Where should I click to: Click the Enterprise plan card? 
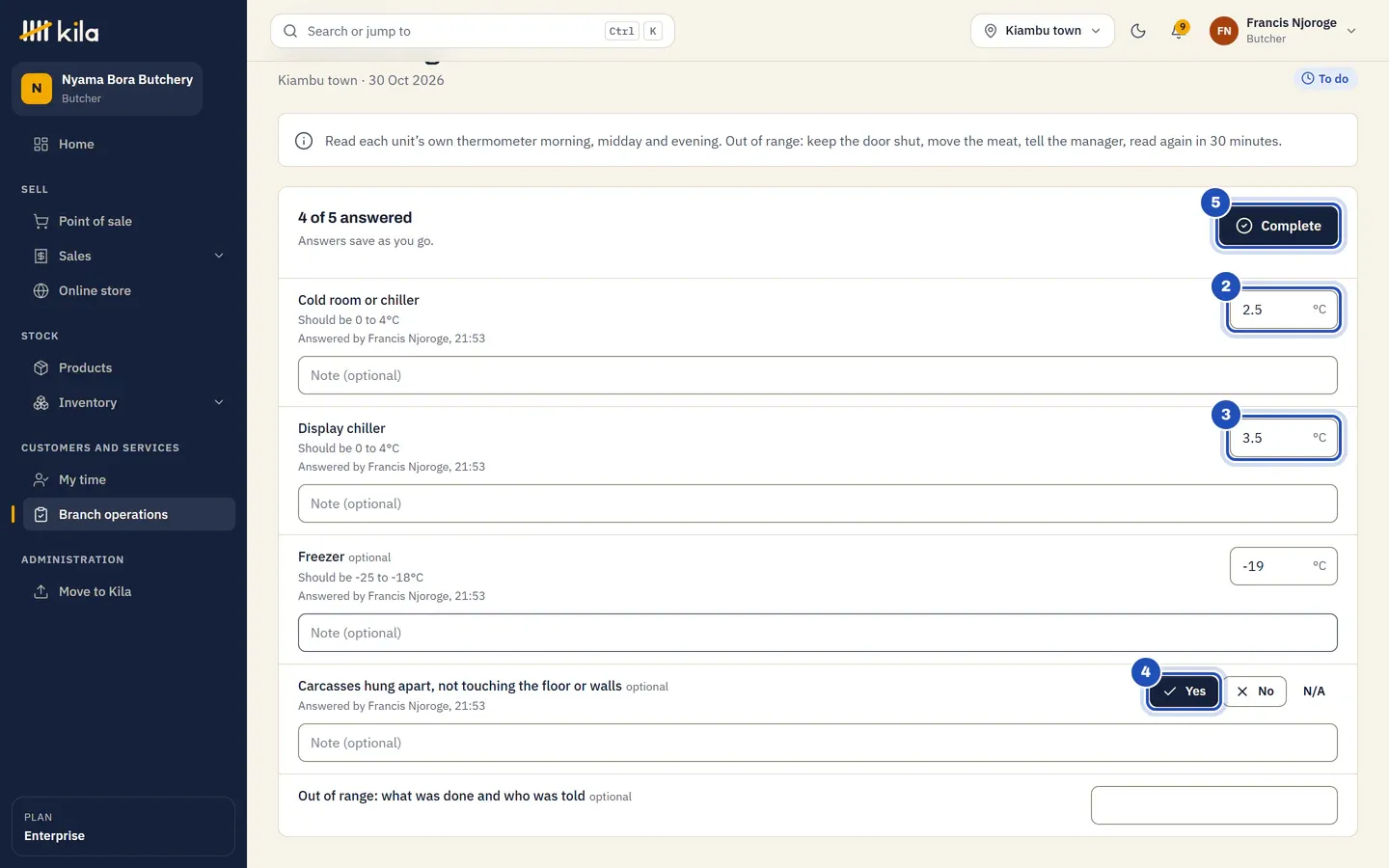coord(123,827)
